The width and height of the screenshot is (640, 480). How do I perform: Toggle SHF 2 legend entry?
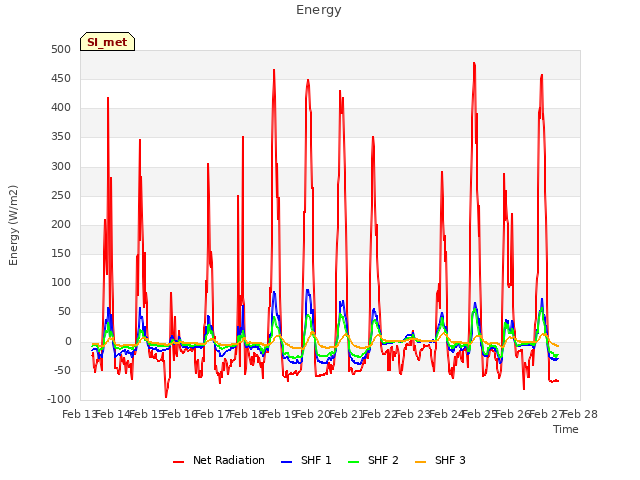pyautogui.click(x=373, y=460)
